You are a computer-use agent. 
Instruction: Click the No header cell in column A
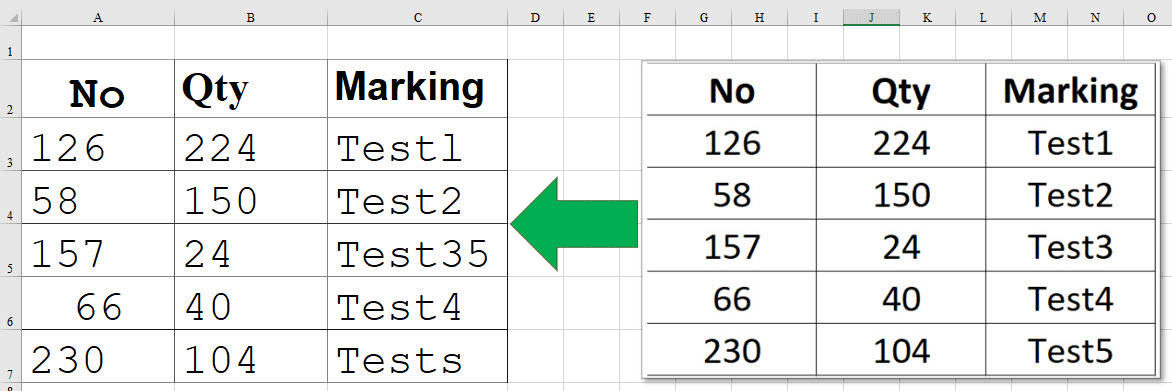pyautogui.click(x=98, y=89)
